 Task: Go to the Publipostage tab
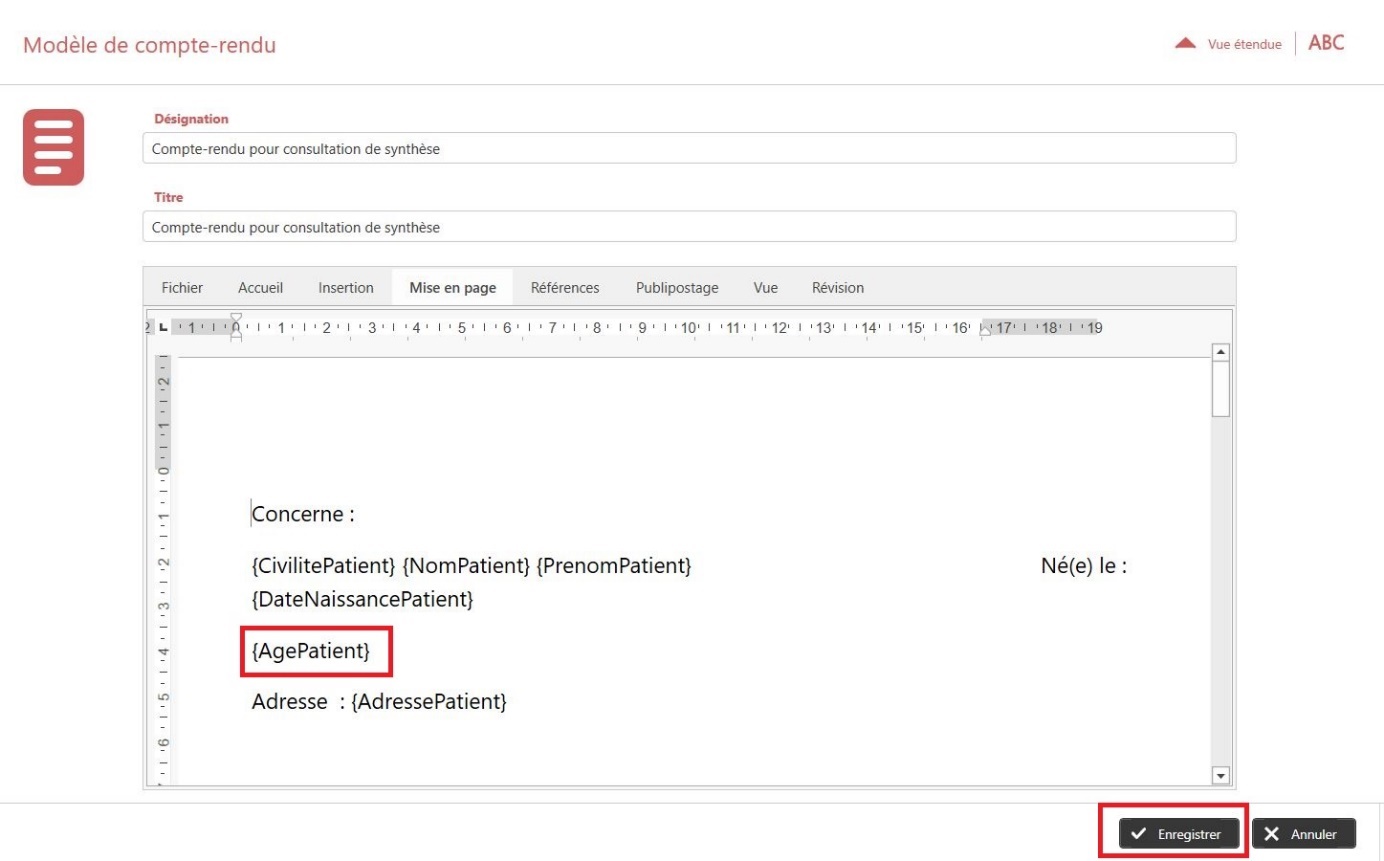coord(677,288)
